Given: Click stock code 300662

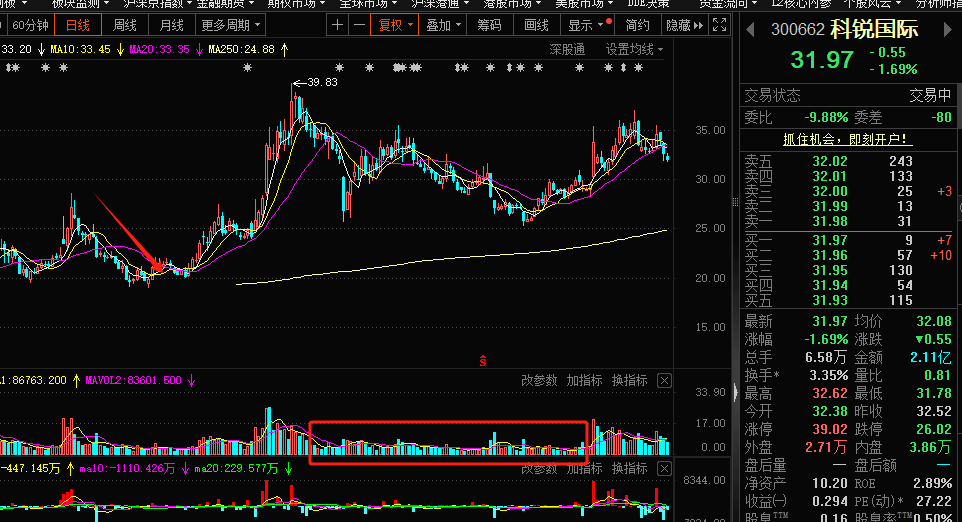Looking at the screenshot, I should [798, 29].
